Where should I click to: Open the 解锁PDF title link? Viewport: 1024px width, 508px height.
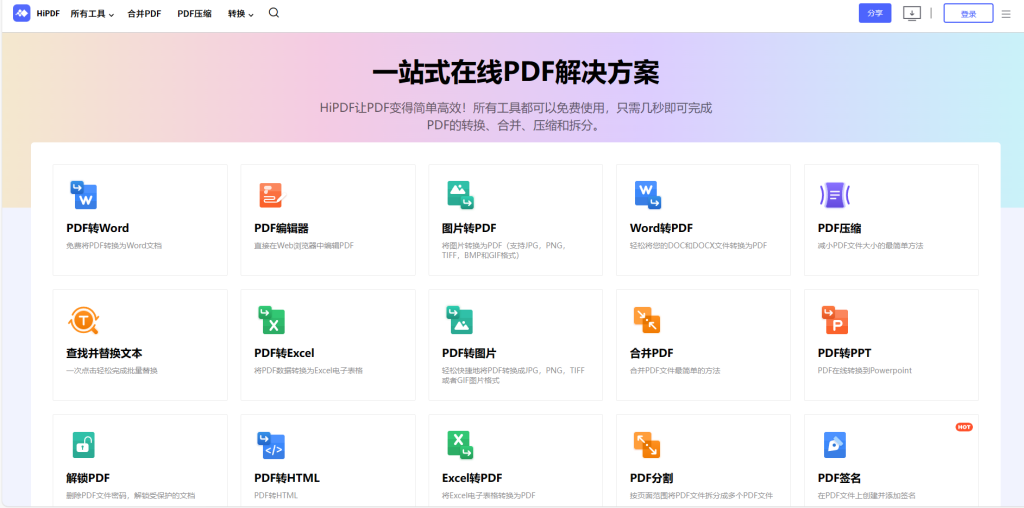click(x=88, y=478)
